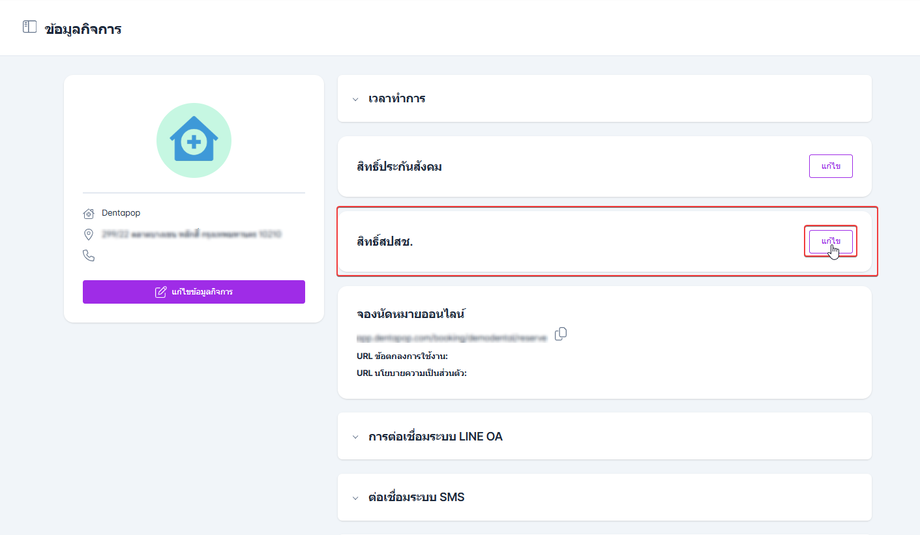Viewport: 920px width, 535px height.
Task: Click the Dentapop clinic name text
Action: [x=121, y=213]
